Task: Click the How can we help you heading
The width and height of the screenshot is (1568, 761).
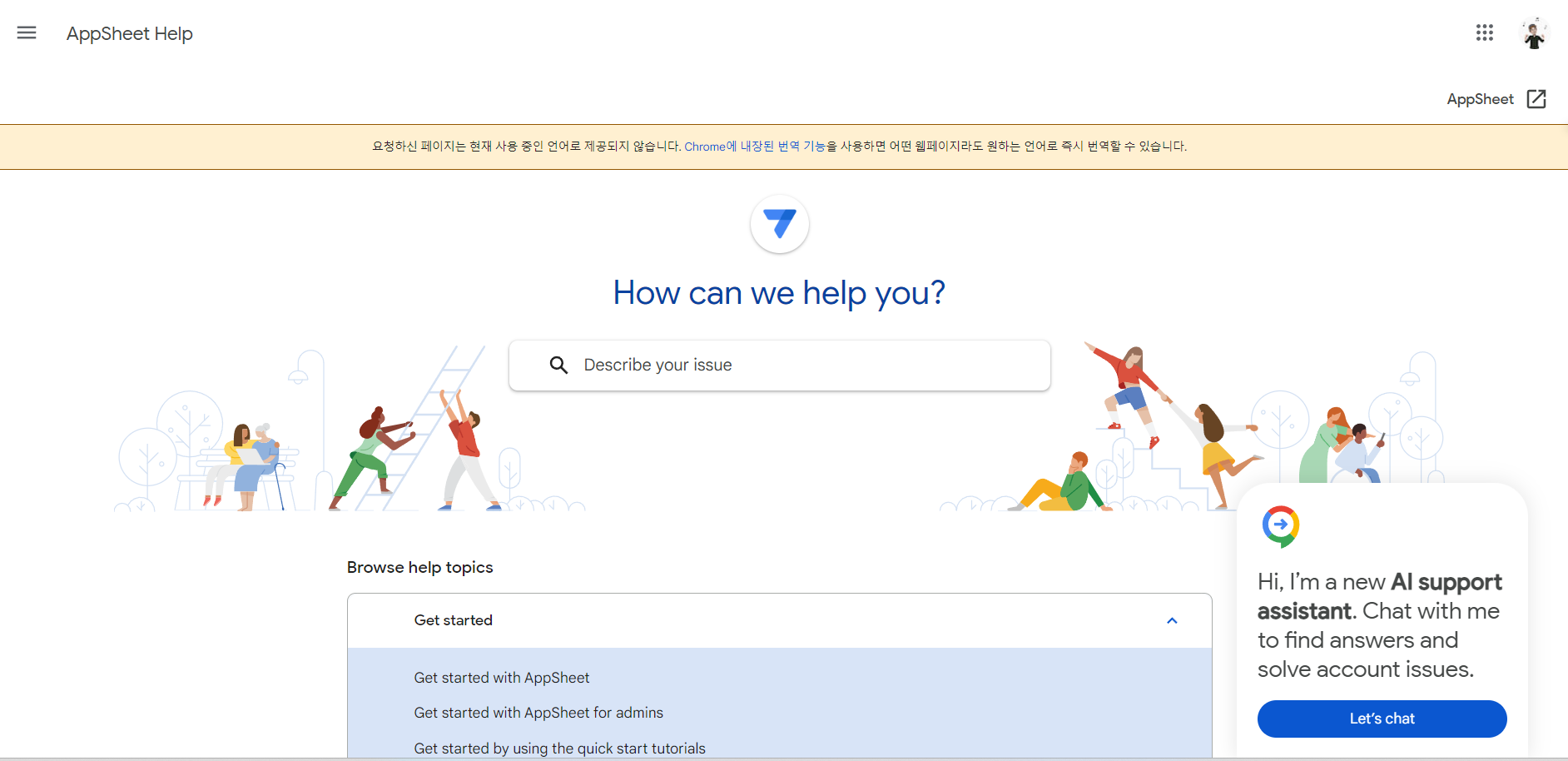Action: (780, 293)
